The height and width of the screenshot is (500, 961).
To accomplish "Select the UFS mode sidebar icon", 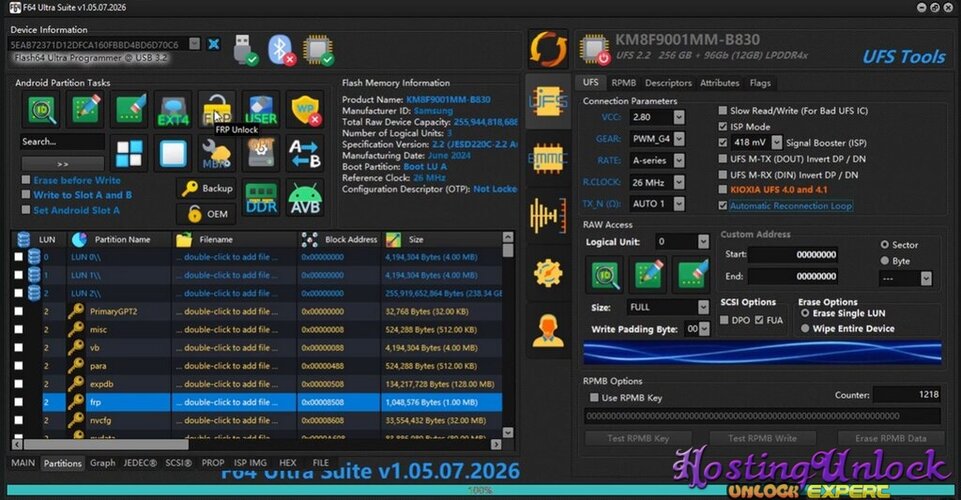I will 548,101.
